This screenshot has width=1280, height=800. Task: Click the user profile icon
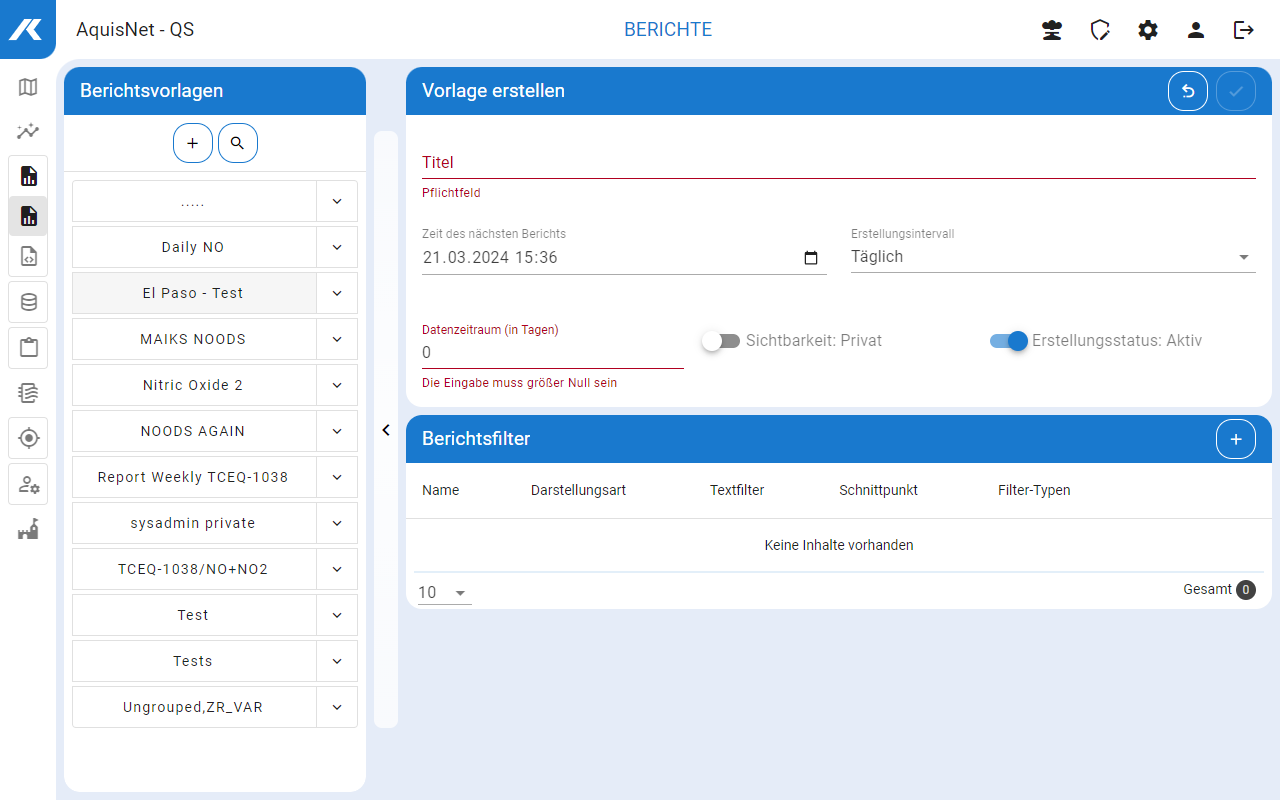(x=1195, y=30)
